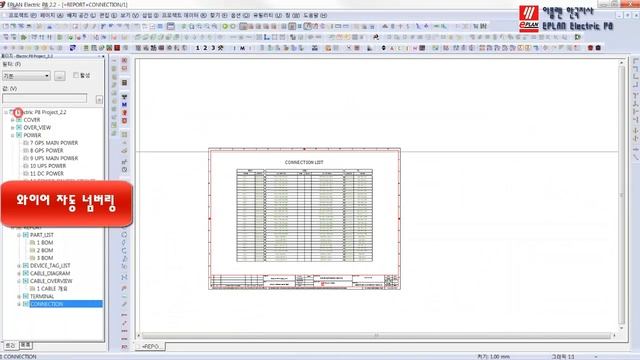640x360 pixels.
Task: Collapse the Electric P8 Project_2.2 root node
Action: pos(6,112)
